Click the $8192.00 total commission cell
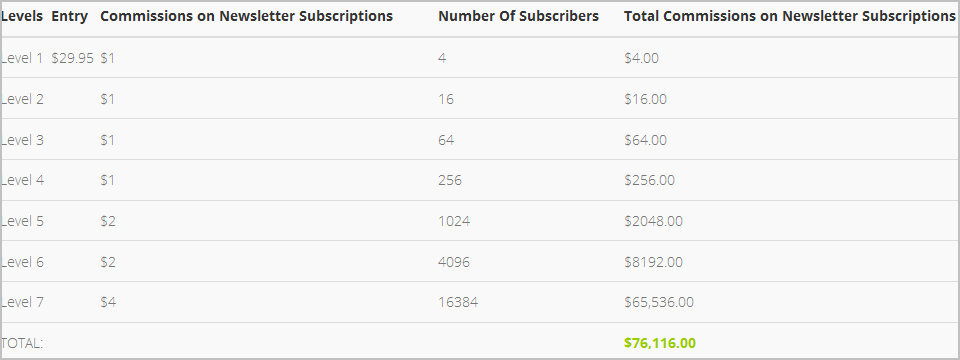960x360 pixels. point(653,261)
